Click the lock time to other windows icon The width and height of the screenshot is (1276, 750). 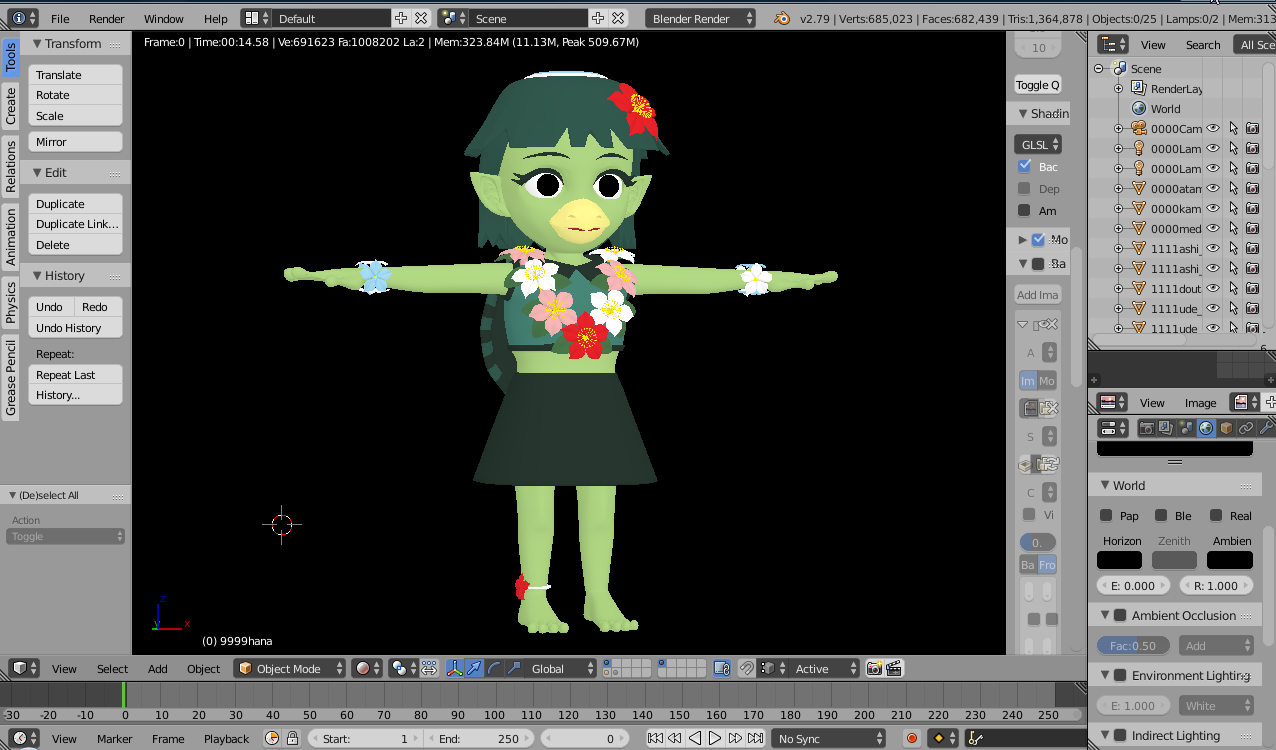292,739
